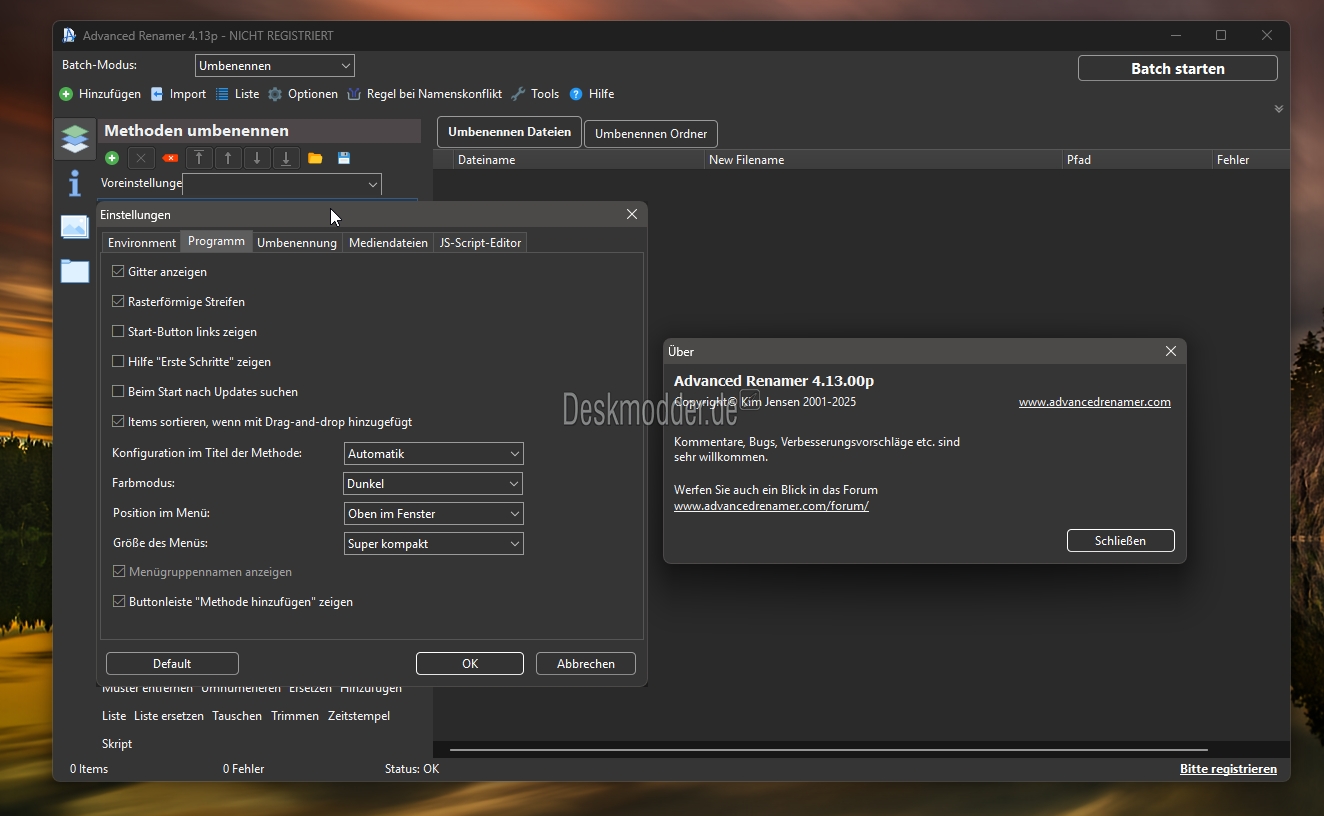Viewport: 1324px width, 816px height.
Task: Add the Trimmen method
Action: tap(295, 716)
